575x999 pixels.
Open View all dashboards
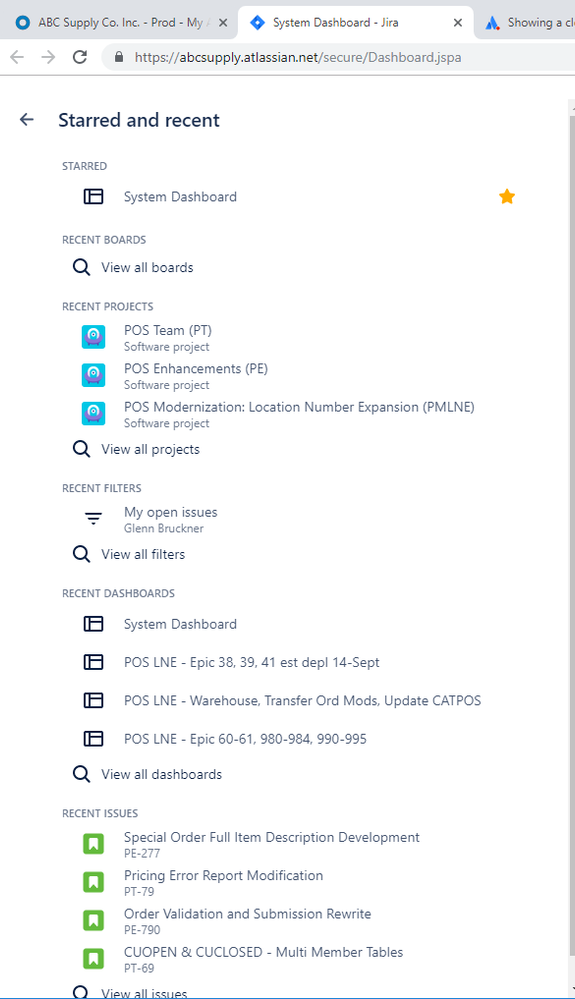(x=162, y=774)
